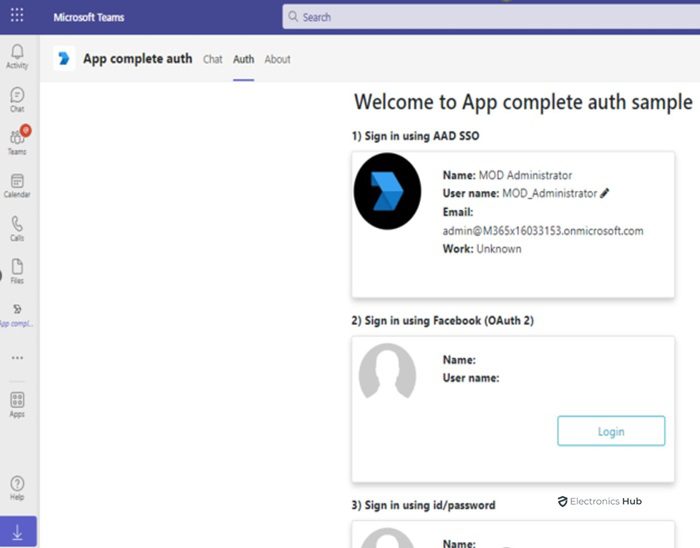Viewport: 700px width, 548px height.
Task: Click the search magnifier icon
Action: tap(293, 17)
